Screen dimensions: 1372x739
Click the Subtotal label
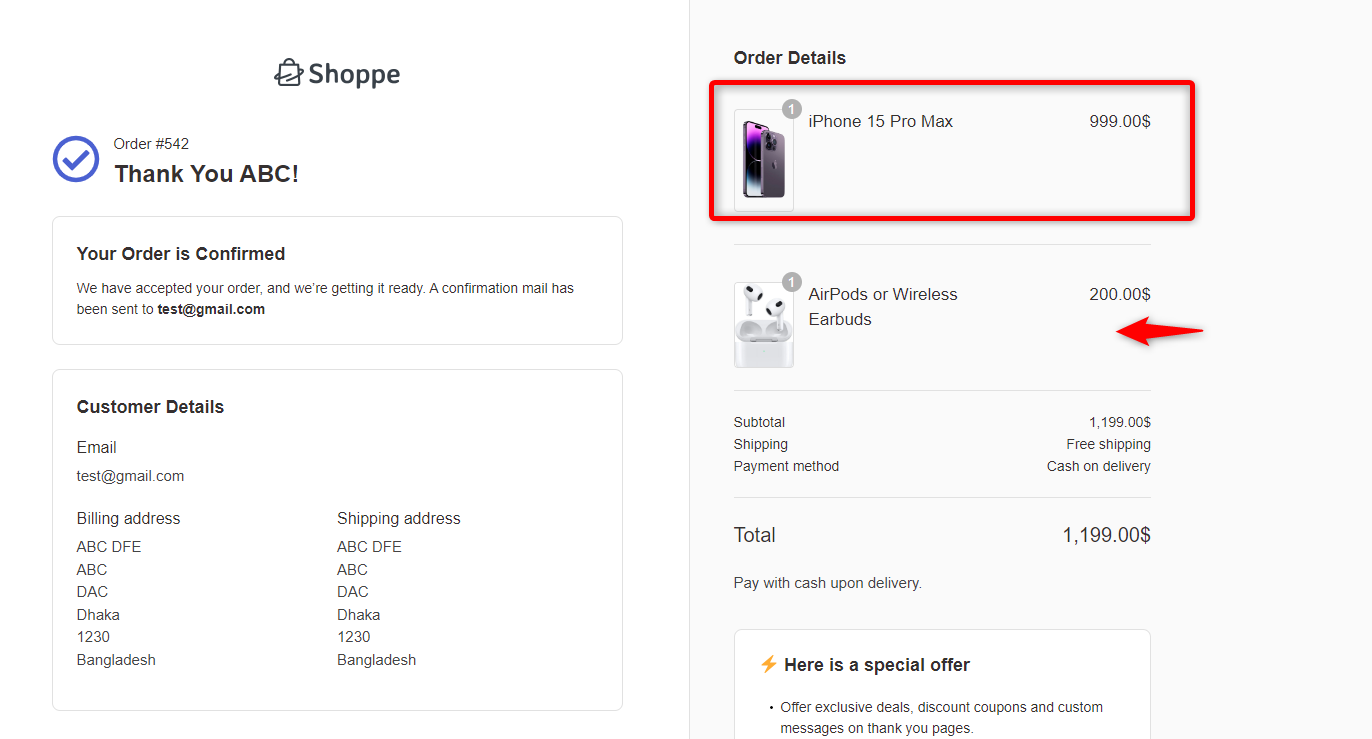(x=759, y=422)
